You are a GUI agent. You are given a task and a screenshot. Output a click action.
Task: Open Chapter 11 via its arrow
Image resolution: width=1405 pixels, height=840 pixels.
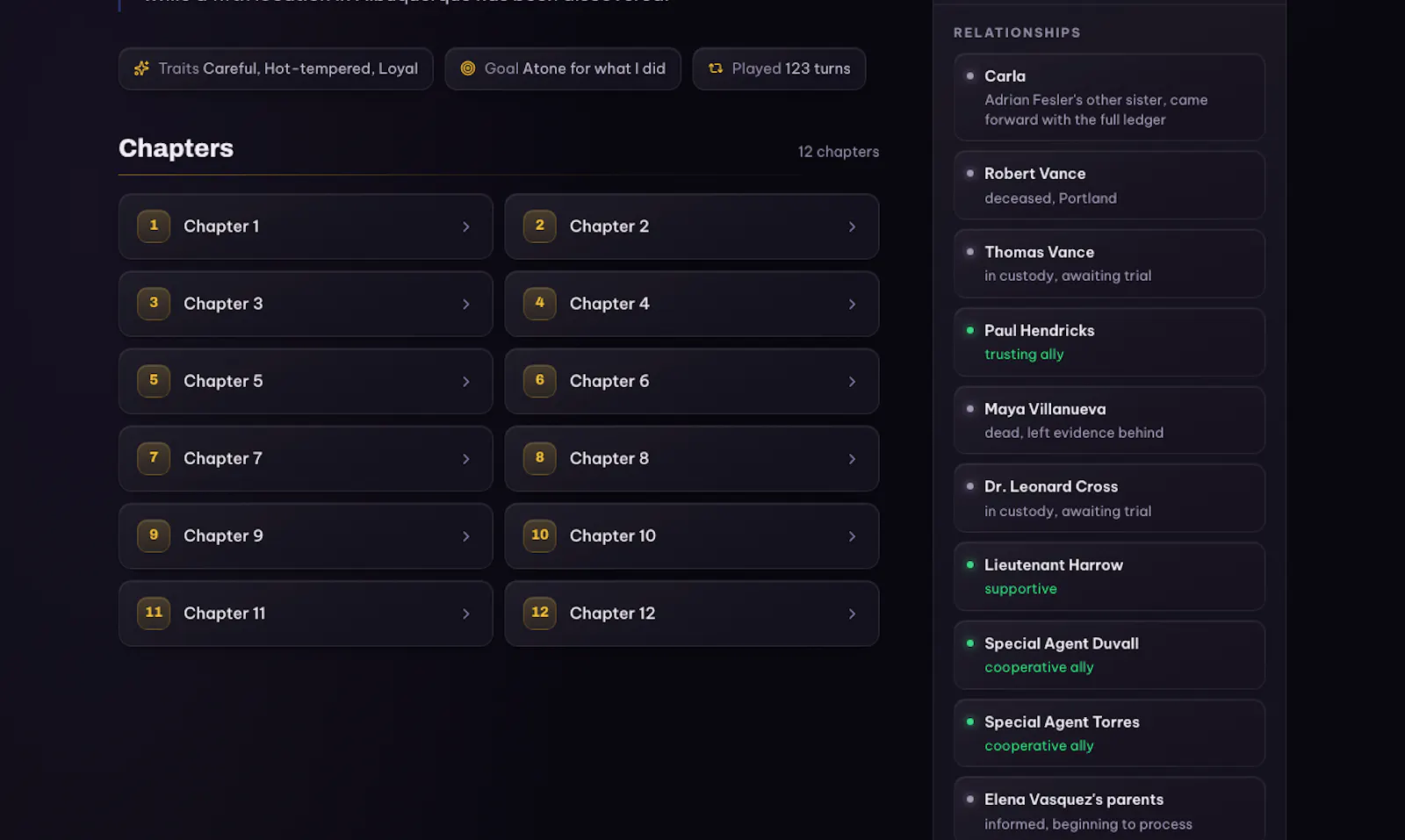(466, 614)
